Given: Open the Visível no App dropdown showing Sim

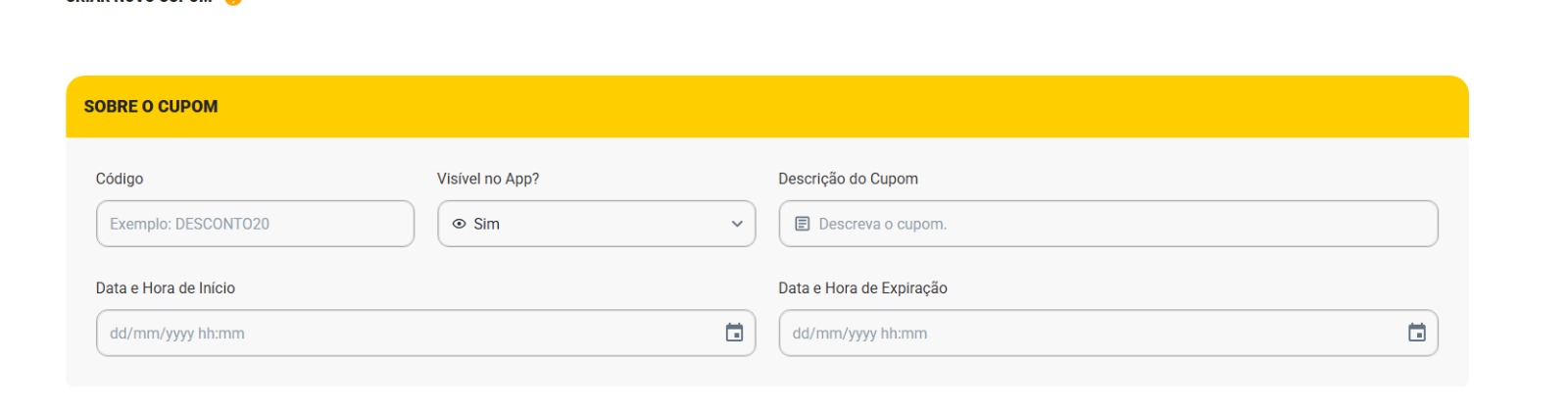Looking at the screenshot, I should click(597, 224).
